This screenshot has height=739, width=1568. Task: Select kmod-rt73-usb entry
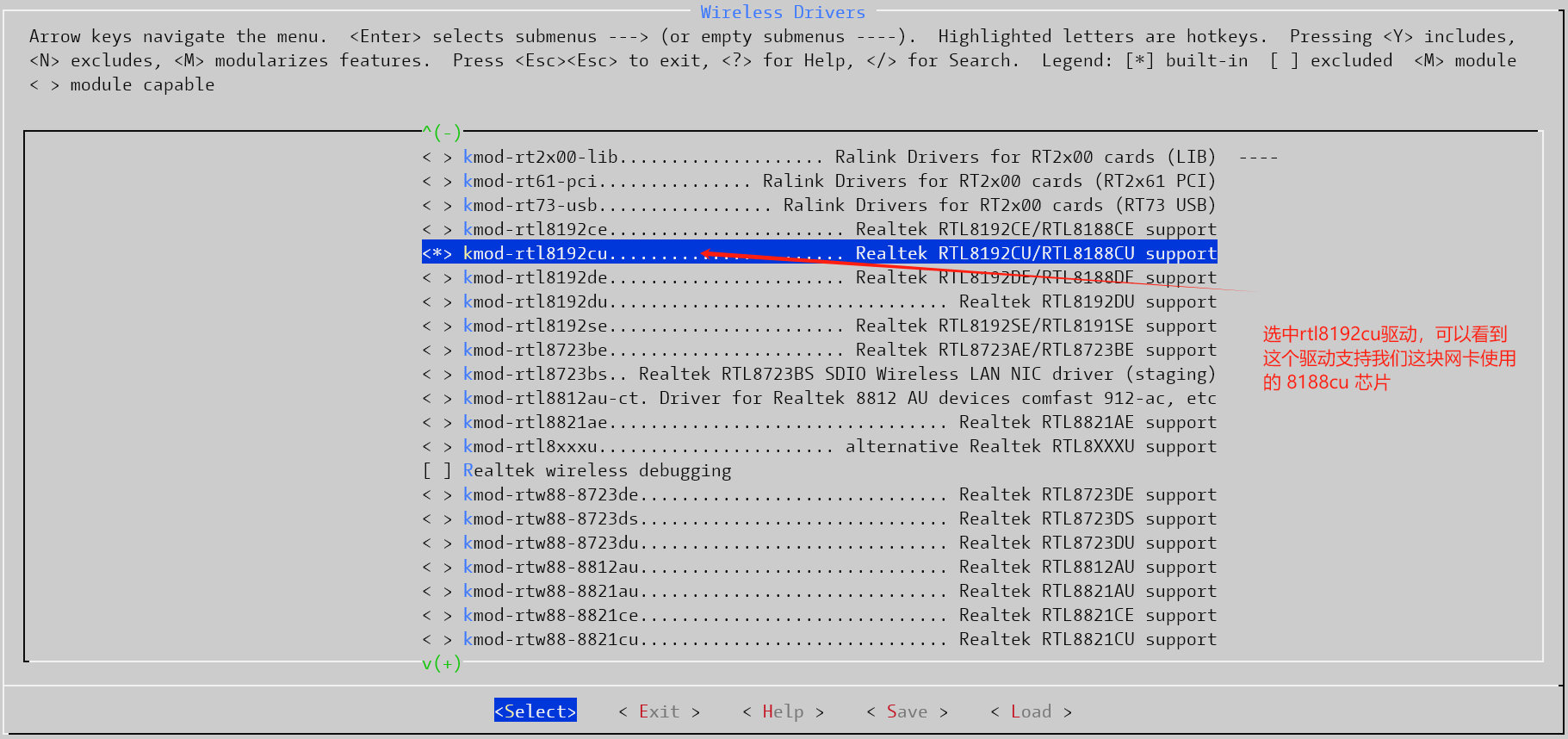tap(819, 205)
